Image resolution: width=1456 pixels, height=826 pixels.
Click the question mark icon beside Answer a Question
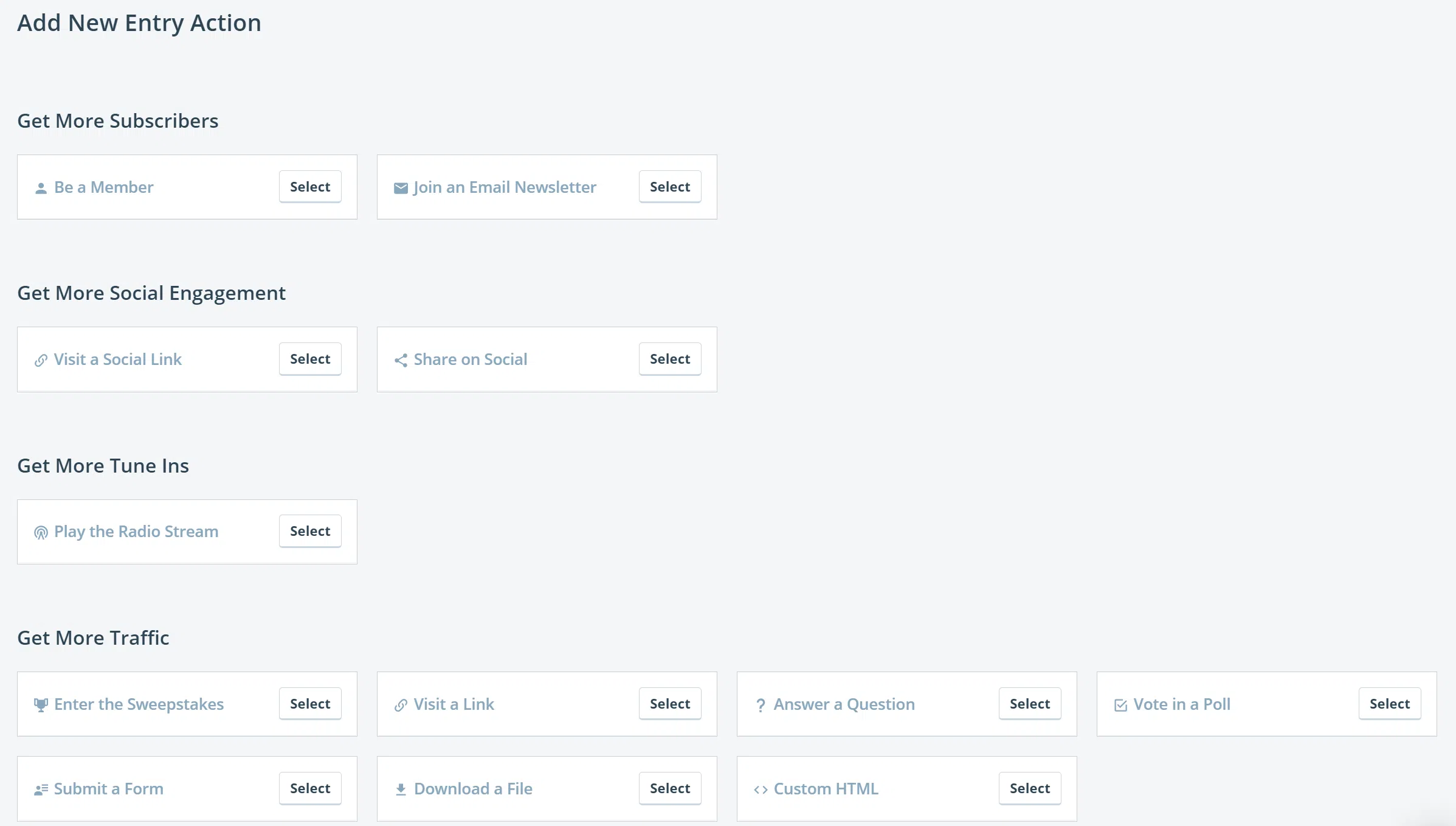[x=761, y=705]
